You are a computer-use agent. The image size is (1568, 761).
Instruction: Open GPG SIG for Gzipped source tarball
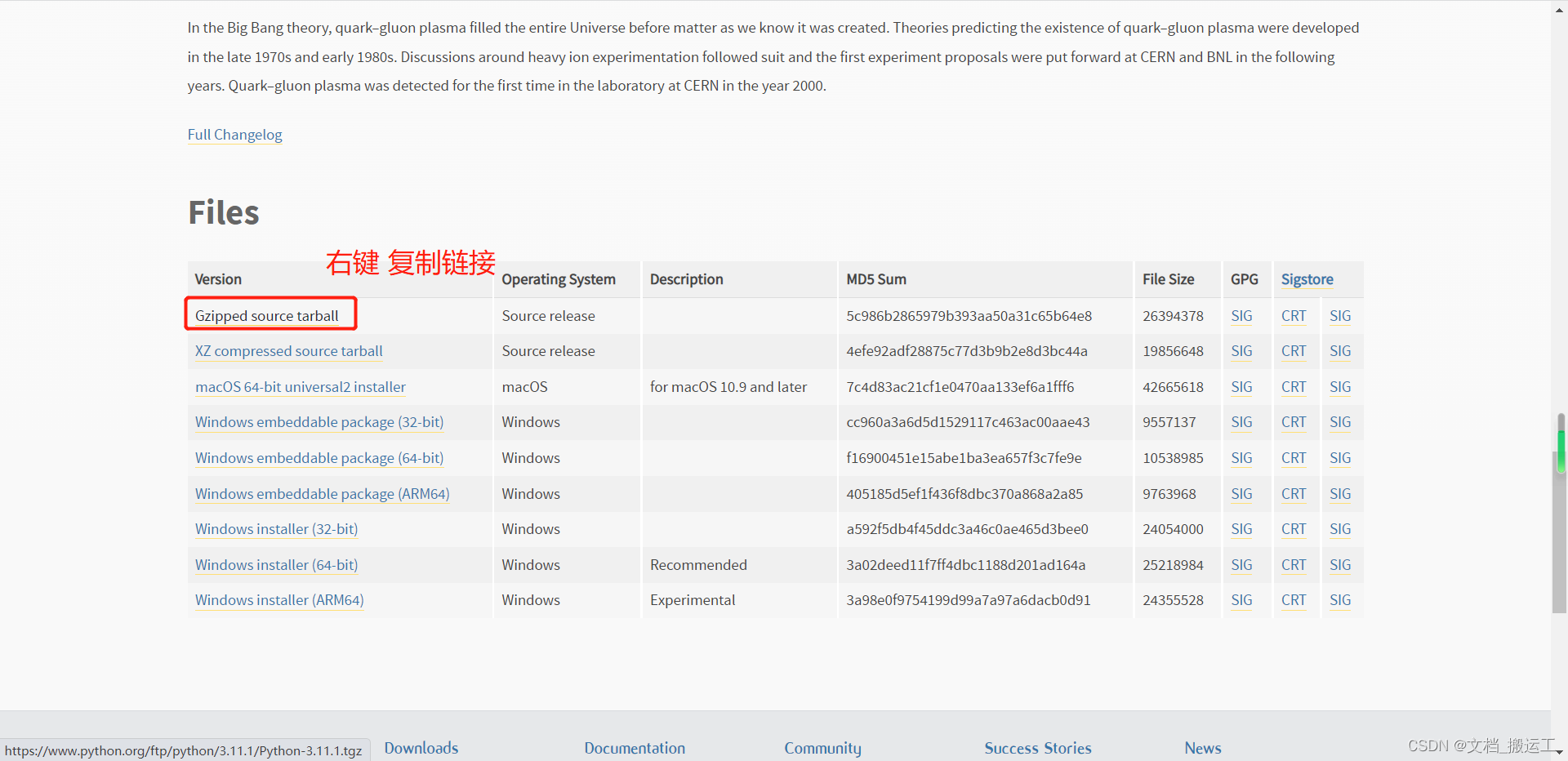click(1241, 316)
